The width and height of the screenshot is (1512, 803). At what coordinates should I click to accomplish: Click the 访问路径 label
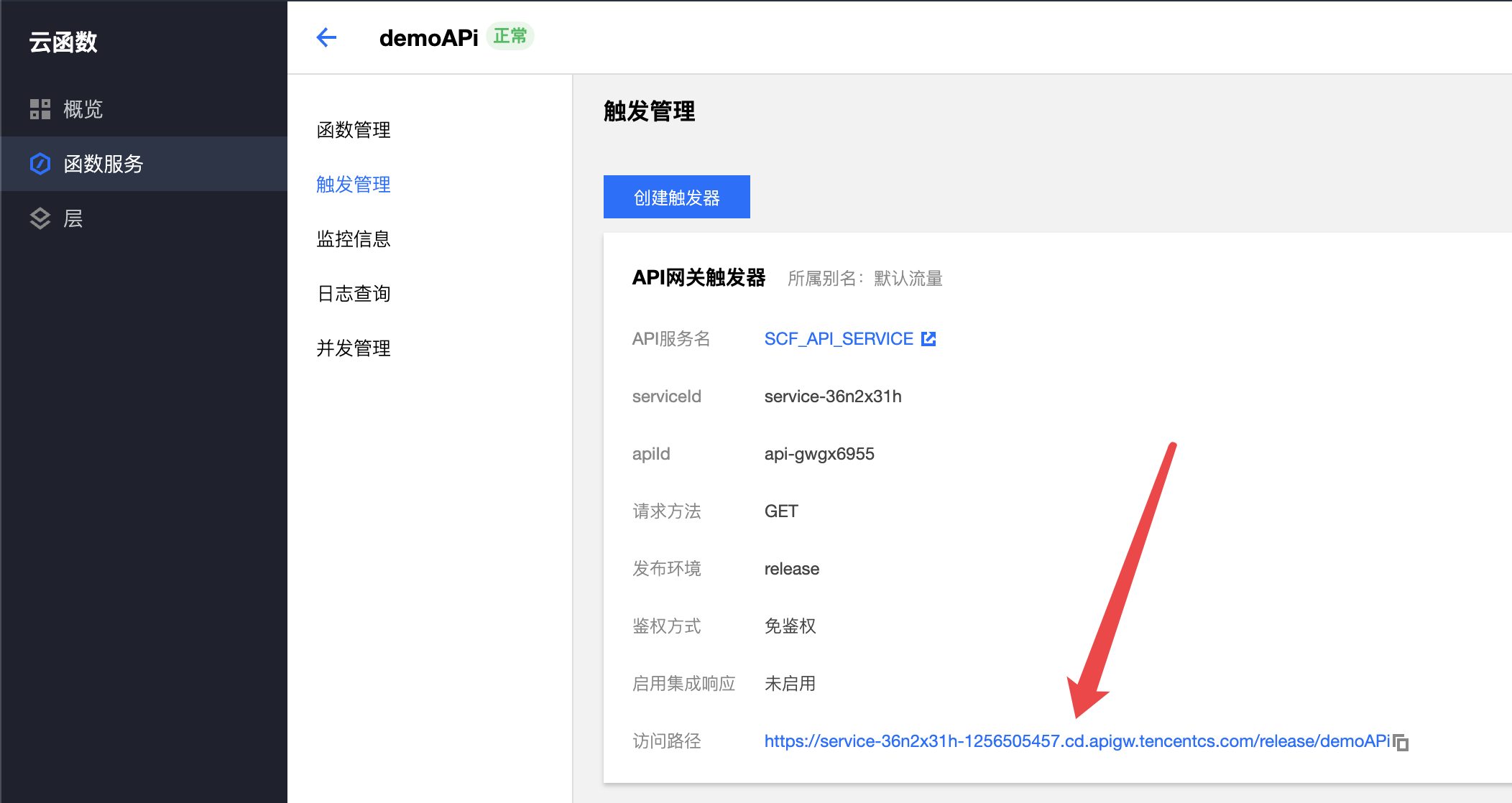pyautogui.click(x=667, y=741)
